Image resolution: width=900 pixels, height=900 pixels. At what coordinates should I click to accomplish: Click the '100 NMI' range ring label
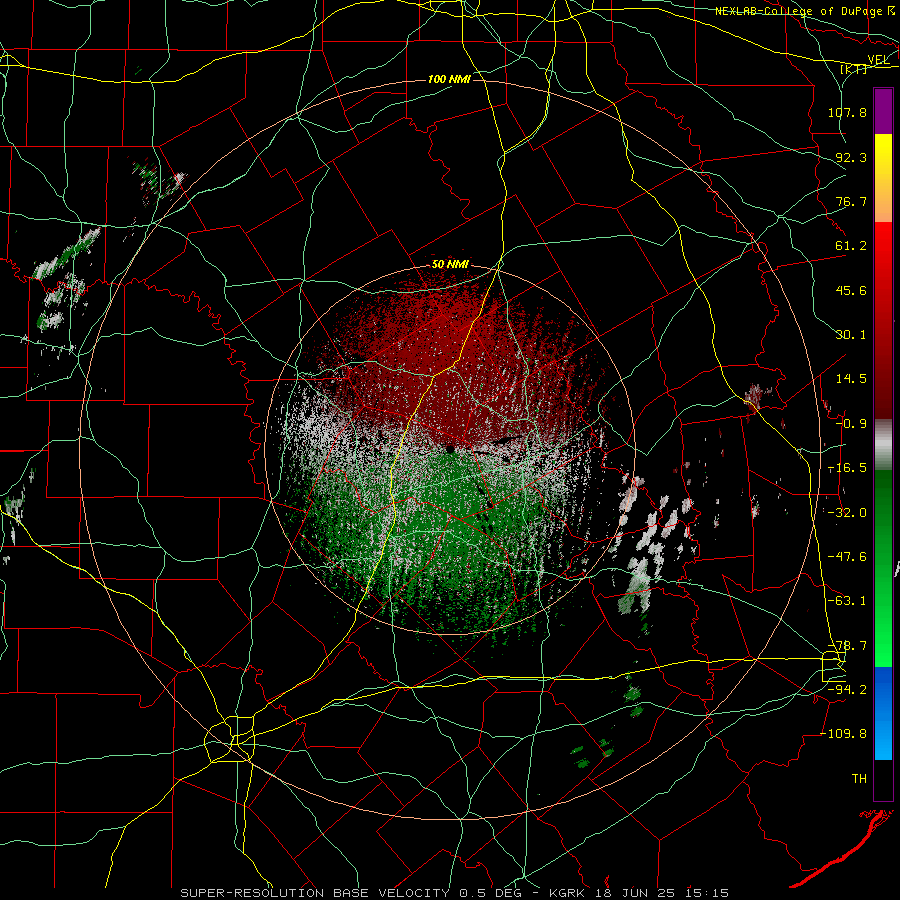tap(449, 79)
